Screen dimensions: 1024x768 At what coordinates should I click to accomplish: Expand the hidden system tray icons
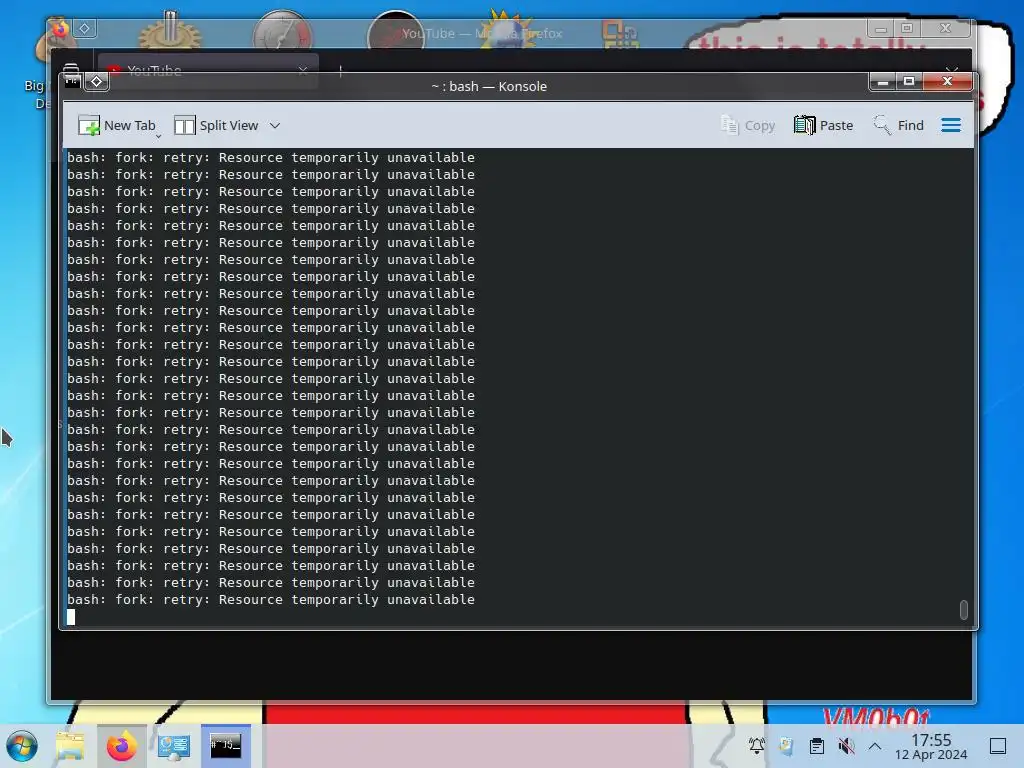coord(875,745)
